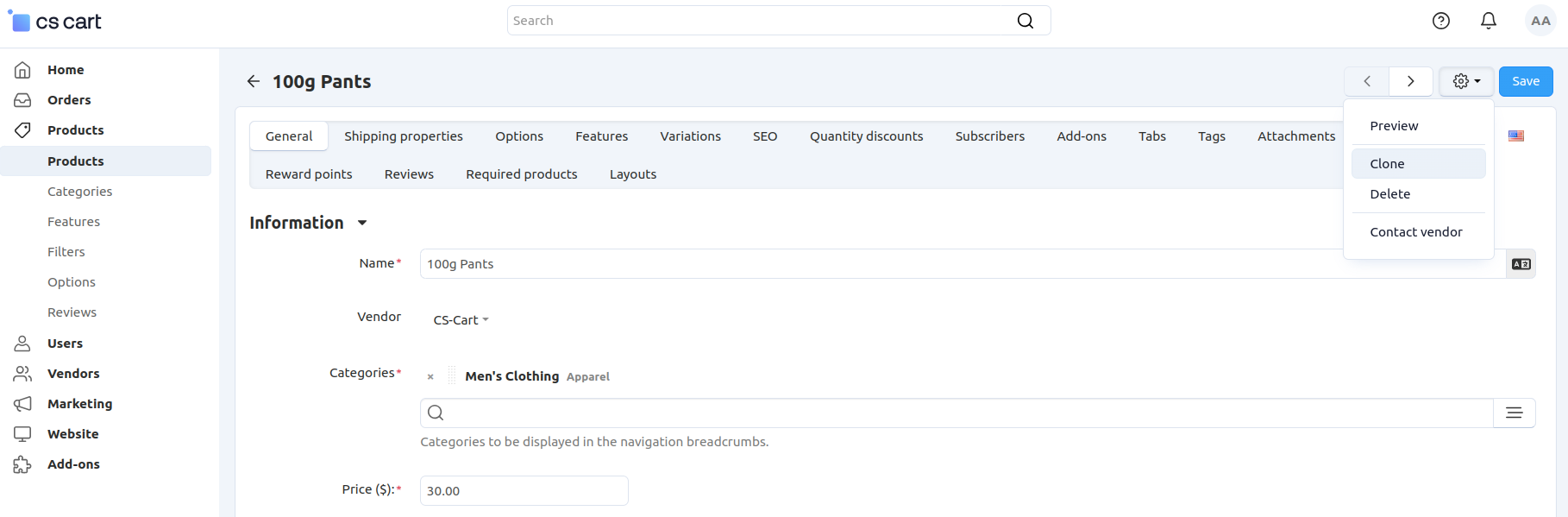The image size is (1568, 517).
Task: Select the highlighted Products submenu item
Action: [105, 161]
